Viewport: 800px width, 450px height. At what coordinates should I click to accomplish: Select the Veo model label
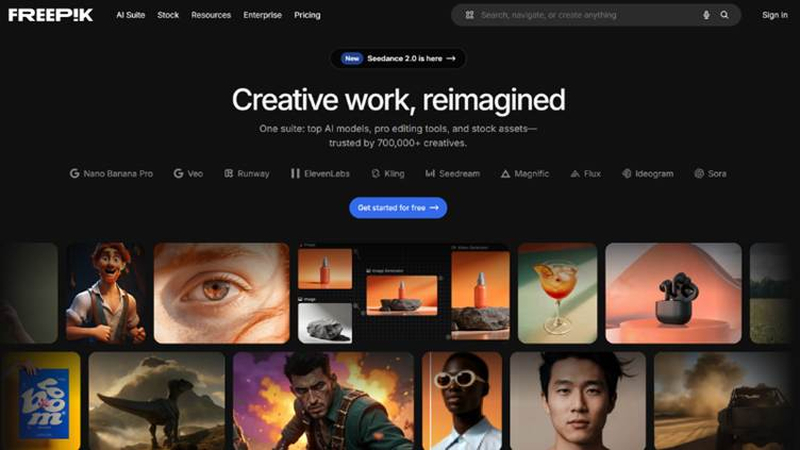click(x=195, y=173)
